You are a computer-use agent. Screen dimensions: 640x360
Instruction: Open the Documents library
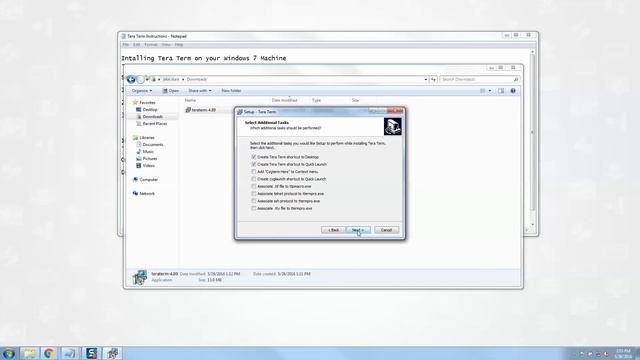coord(150,144)
